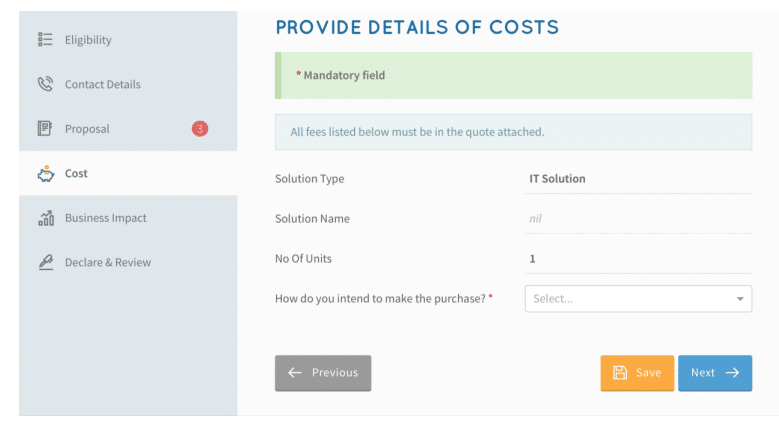Click the right arrow on Next button
779x427 pixels.
pyautogui.click(x=732, y=373)
